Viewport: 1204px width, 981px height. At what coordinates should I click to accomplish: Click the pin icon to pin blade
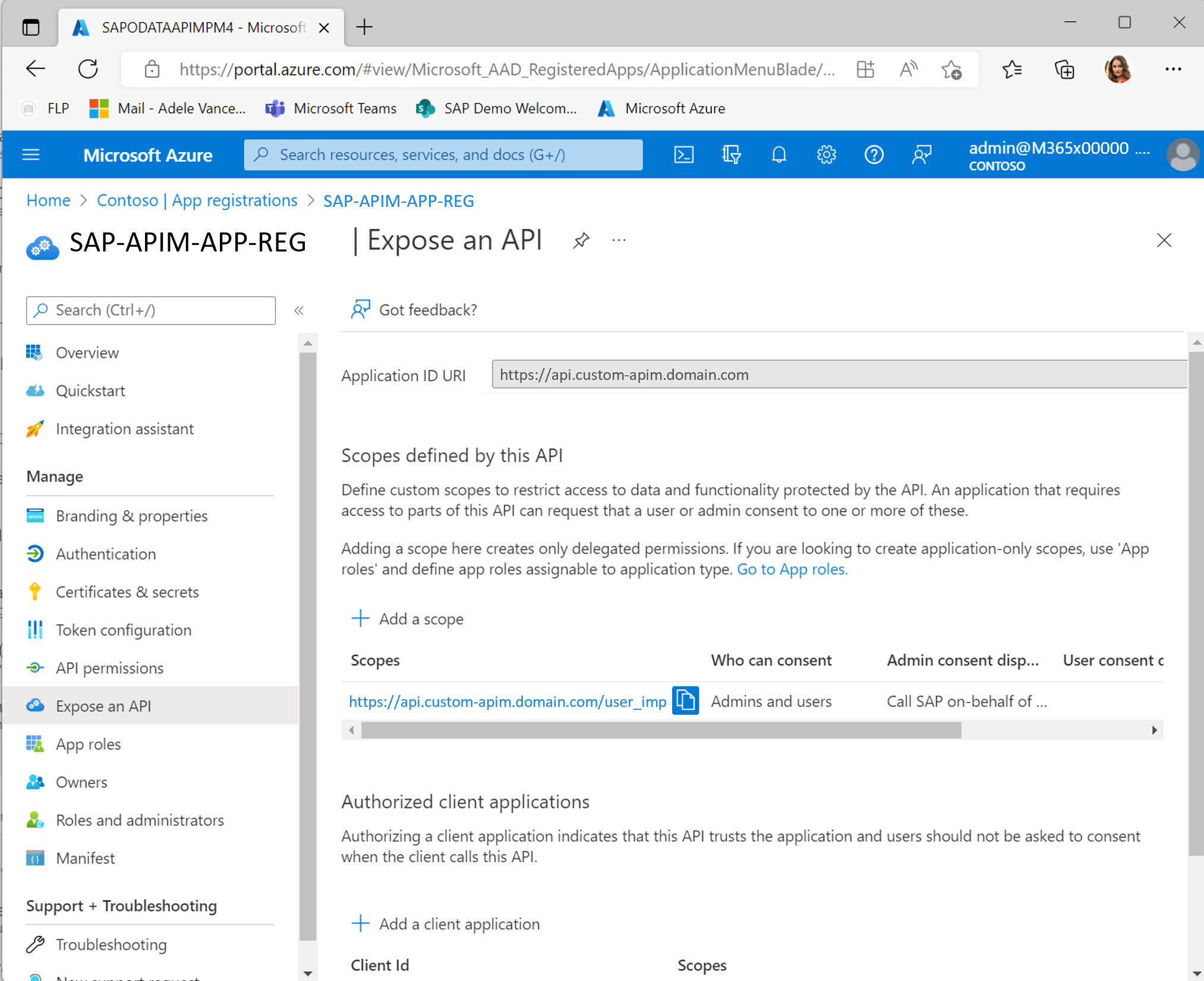tap(579, 240)
